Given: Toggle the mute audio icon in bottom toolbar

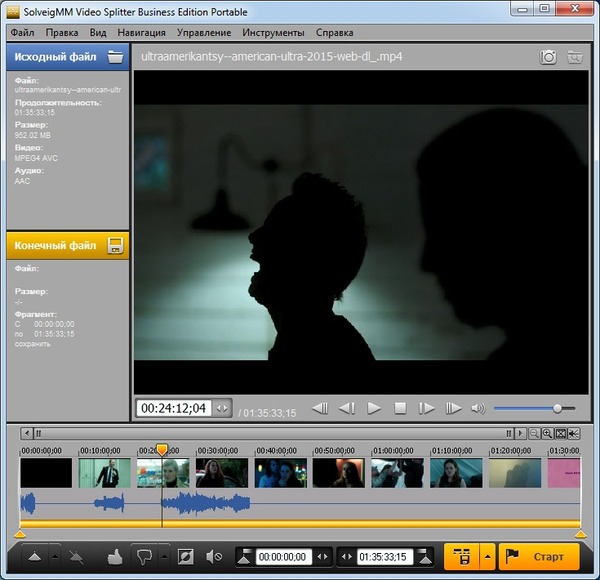Looking at the screenshot, I should click(213, 556).
